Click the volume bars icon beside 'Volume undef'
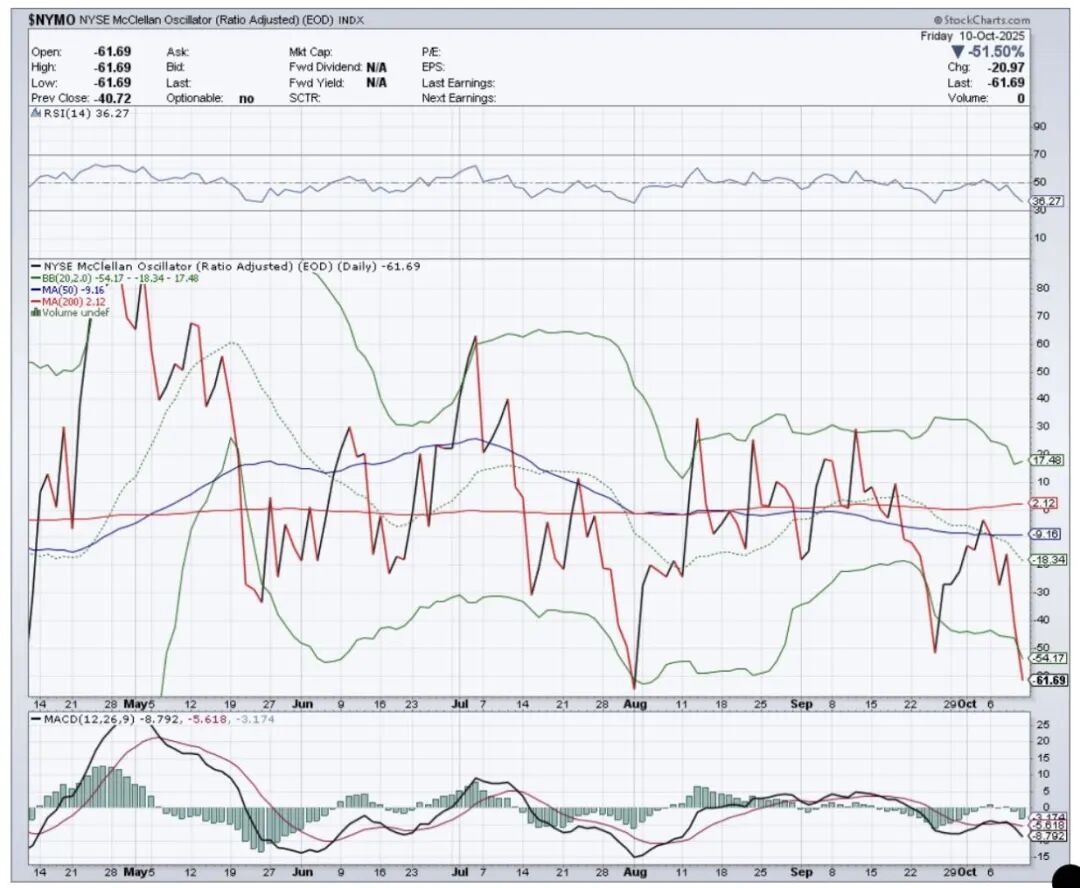 click(36, 312)
